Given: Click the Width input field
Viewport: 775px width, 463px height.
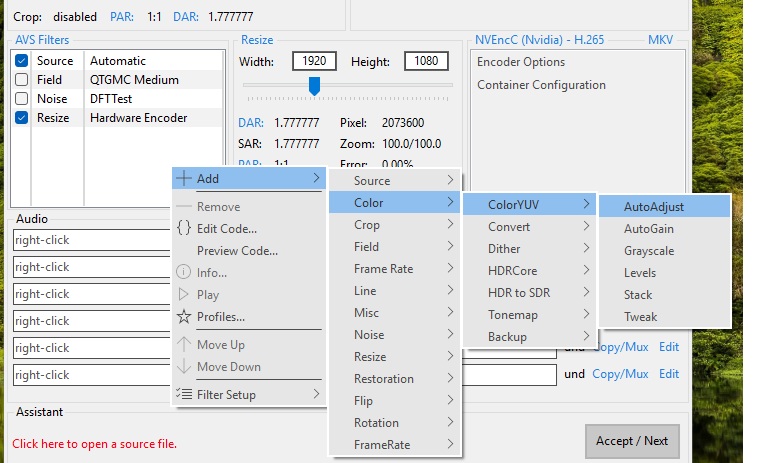Looking at the screenshot, I should click(314, 61).
